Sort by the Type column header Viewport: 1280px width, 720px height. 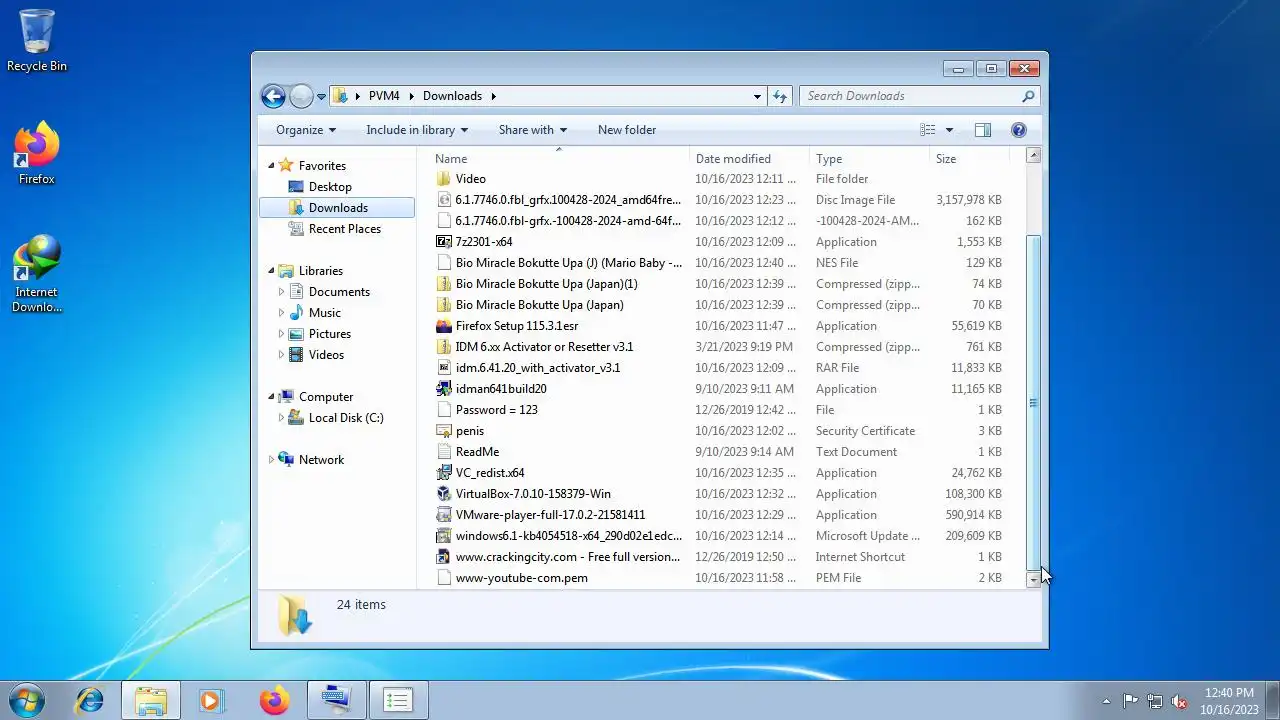[x=870, y=159]
